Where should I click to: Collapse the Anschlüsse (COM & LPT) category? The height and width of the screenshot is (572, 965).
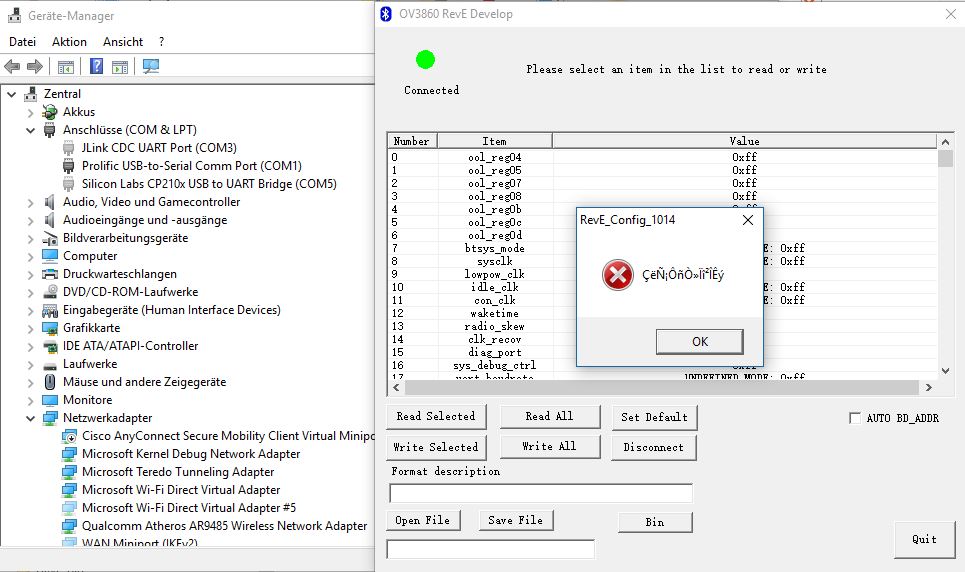pos(31,130)
